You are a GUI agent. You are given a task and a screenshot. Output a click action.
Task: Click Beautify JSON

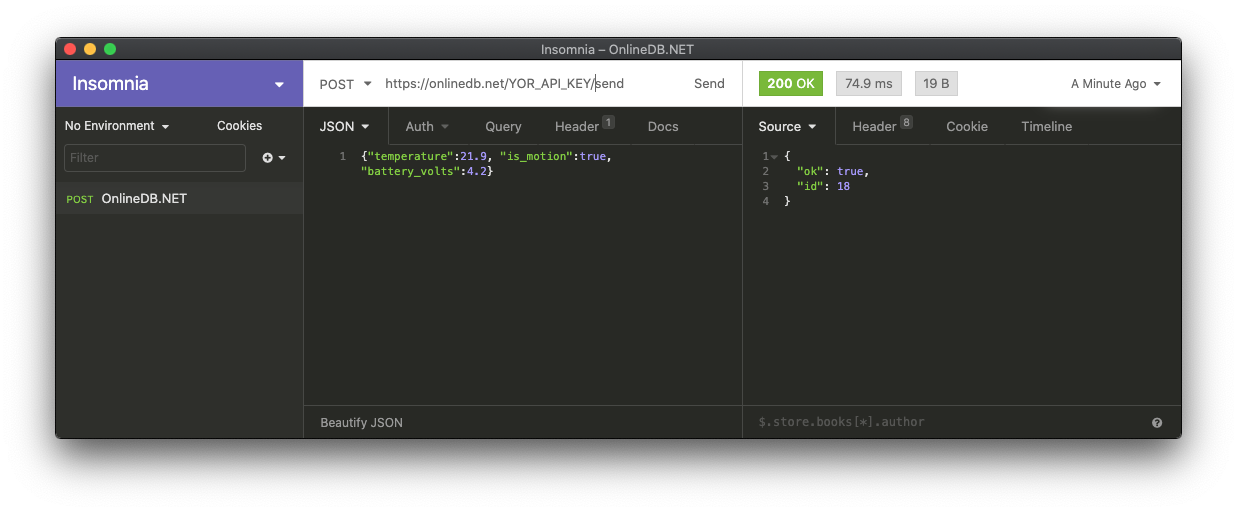coord(361,422)
